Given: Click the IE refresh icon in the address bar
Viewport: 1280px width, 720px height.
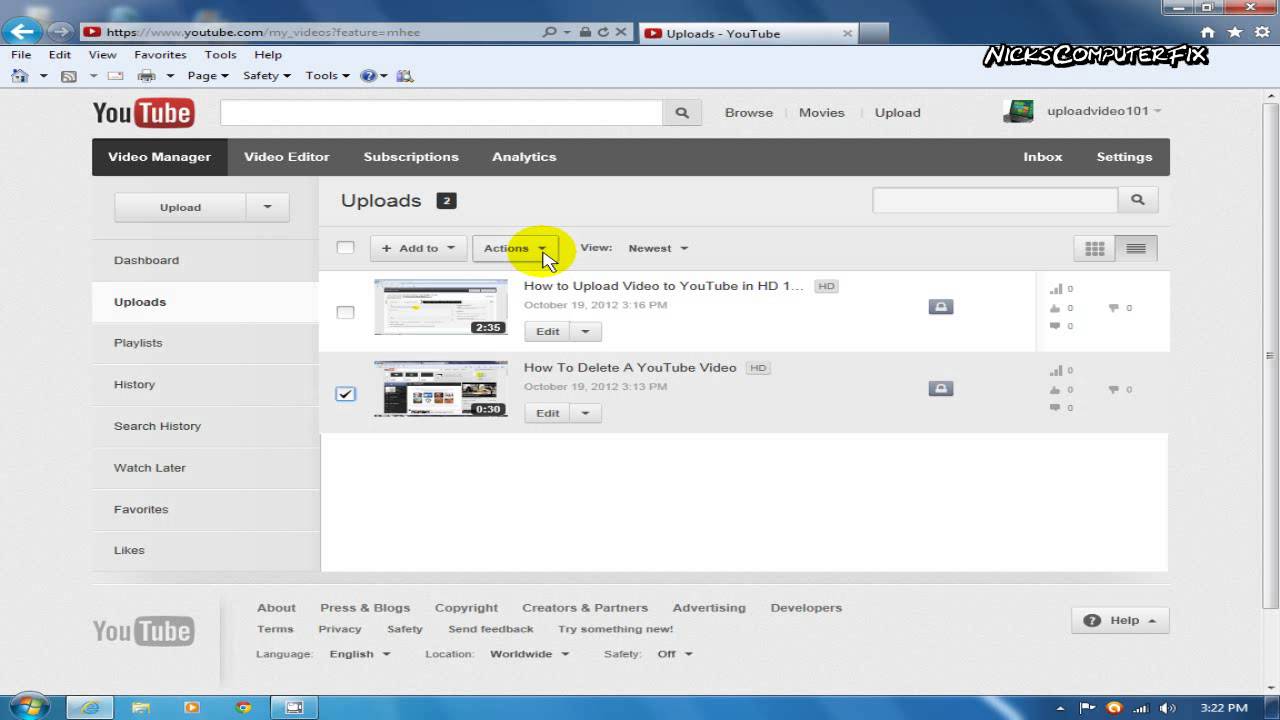Looking at the screenshot, I should click(x=603, y=32).
